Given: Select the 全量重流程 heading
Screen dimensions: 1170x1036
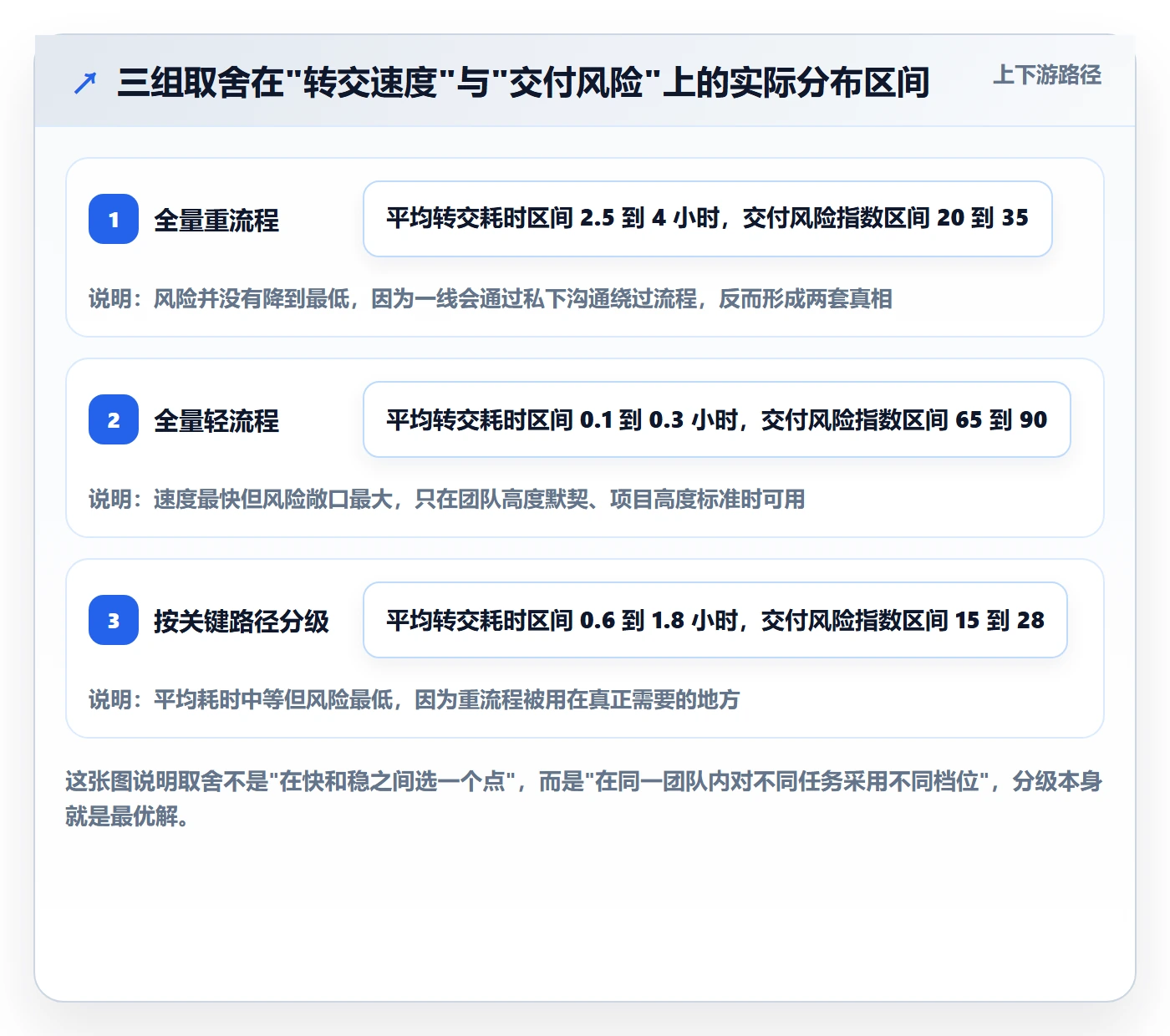Looking at the screenshot, I should tap(216, 220).
